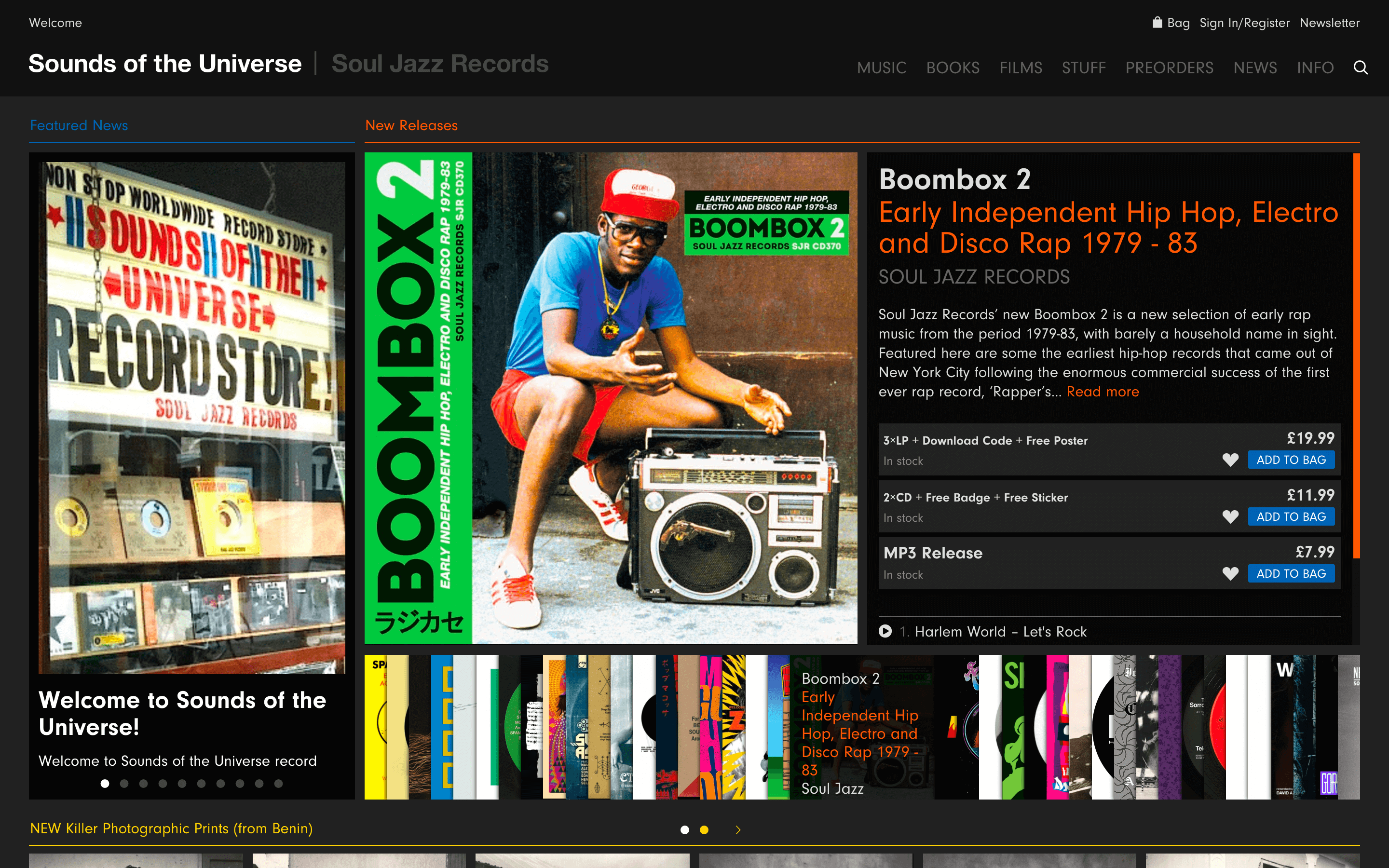Add the 2×CD edition to bag

pyautogui.click(x=1292, y=516)
